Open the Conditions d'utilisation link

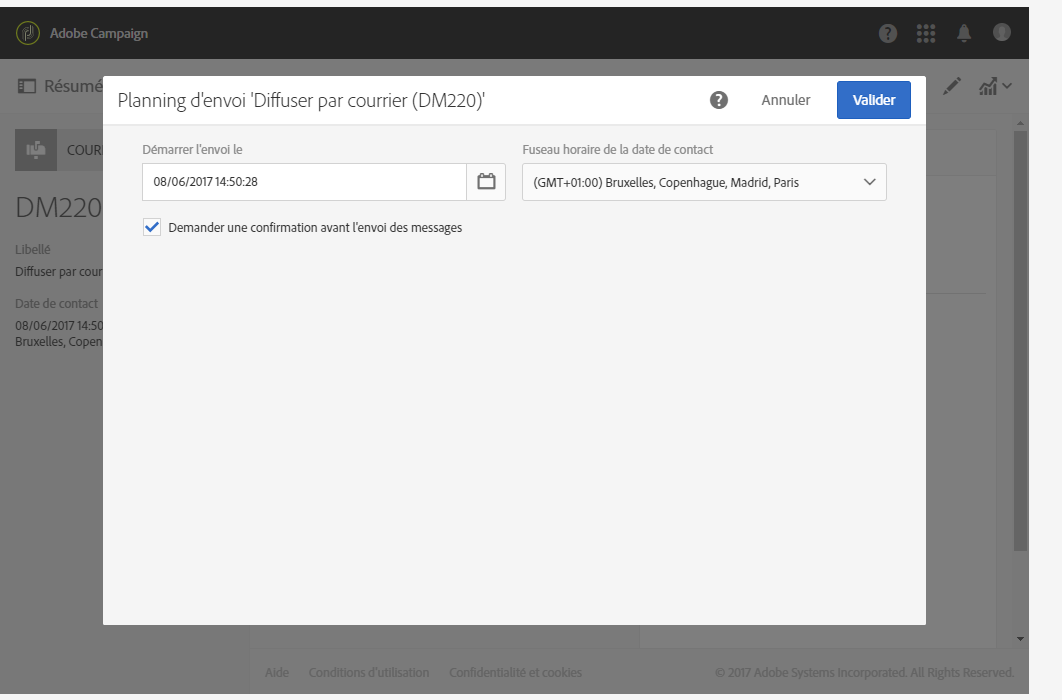point(368,672)
